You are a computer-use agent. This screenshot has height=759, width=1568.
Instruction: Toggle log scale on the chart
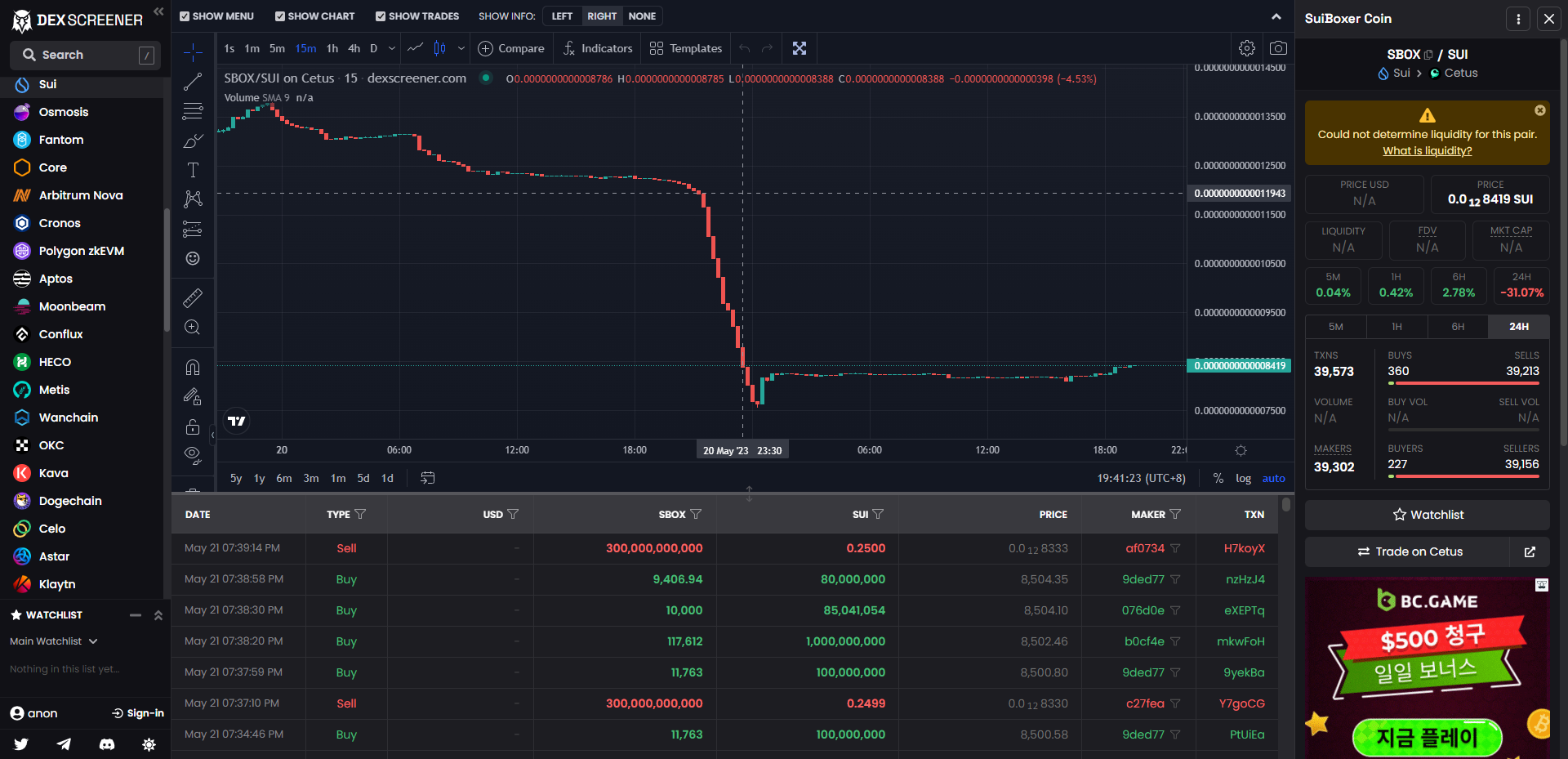click(1243, 479)
